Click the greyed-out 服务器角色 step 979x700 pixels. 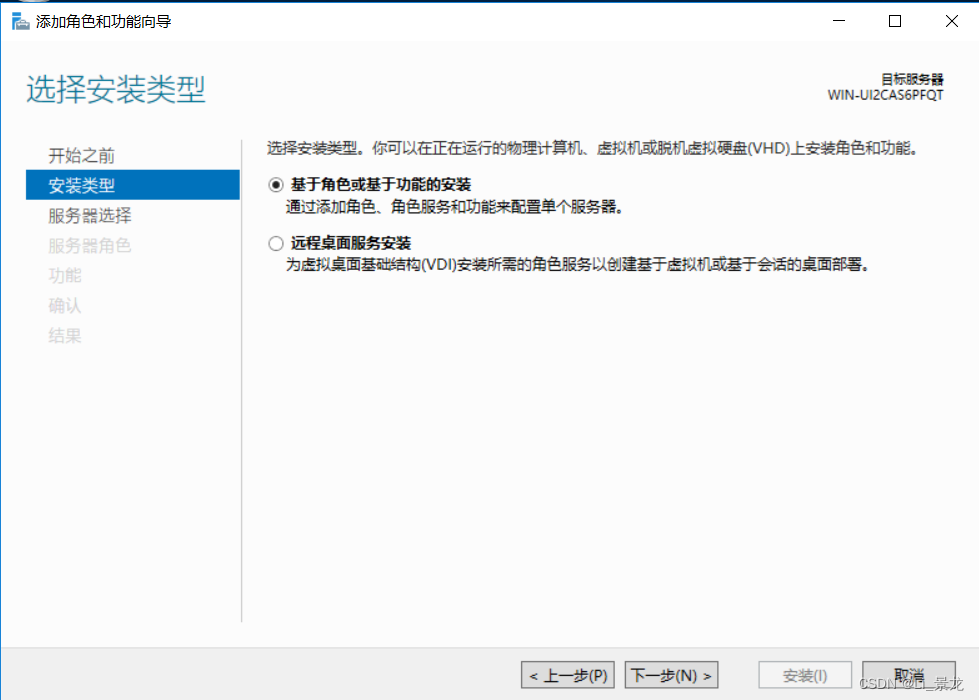pos(89,245)
